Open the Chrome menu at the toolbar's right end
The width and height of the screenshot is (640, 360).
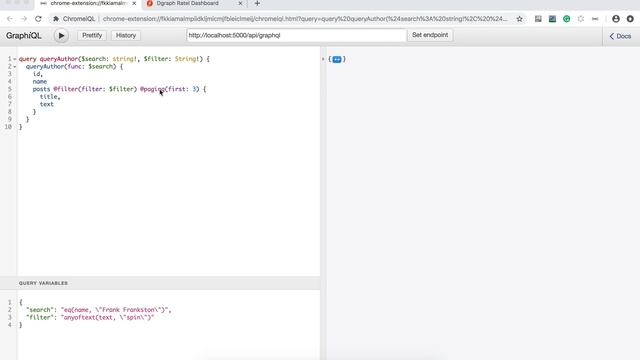[x=630, y=19]
